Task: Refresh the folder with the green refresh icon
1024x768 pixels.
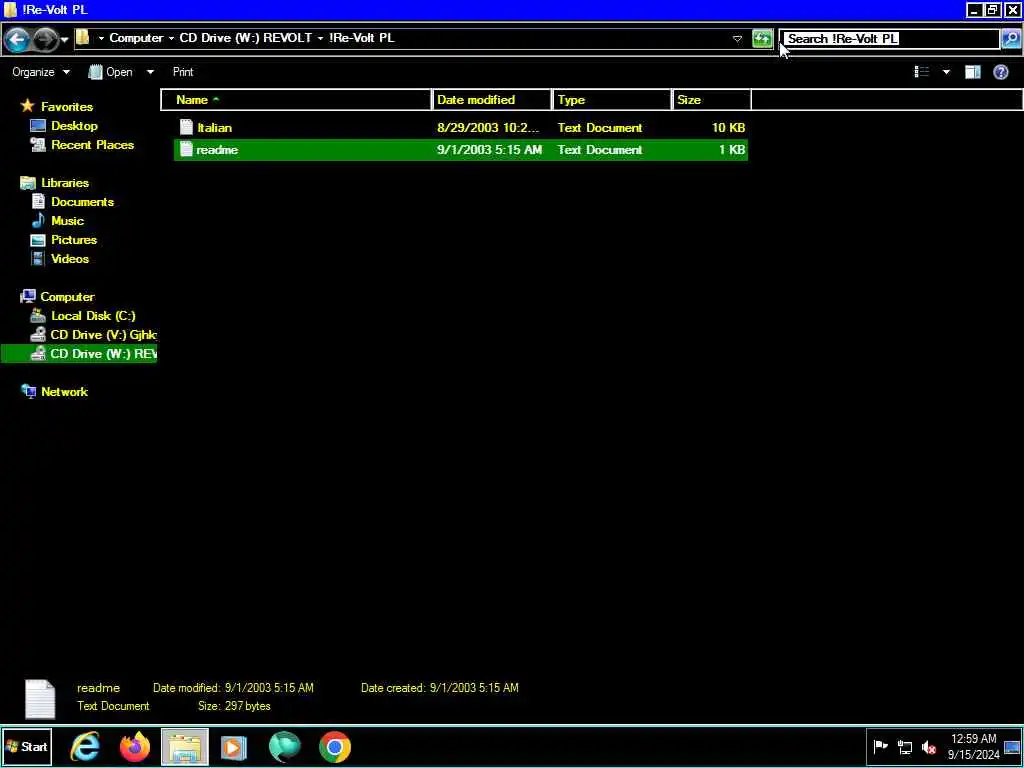Action: [x=761, y=39]
